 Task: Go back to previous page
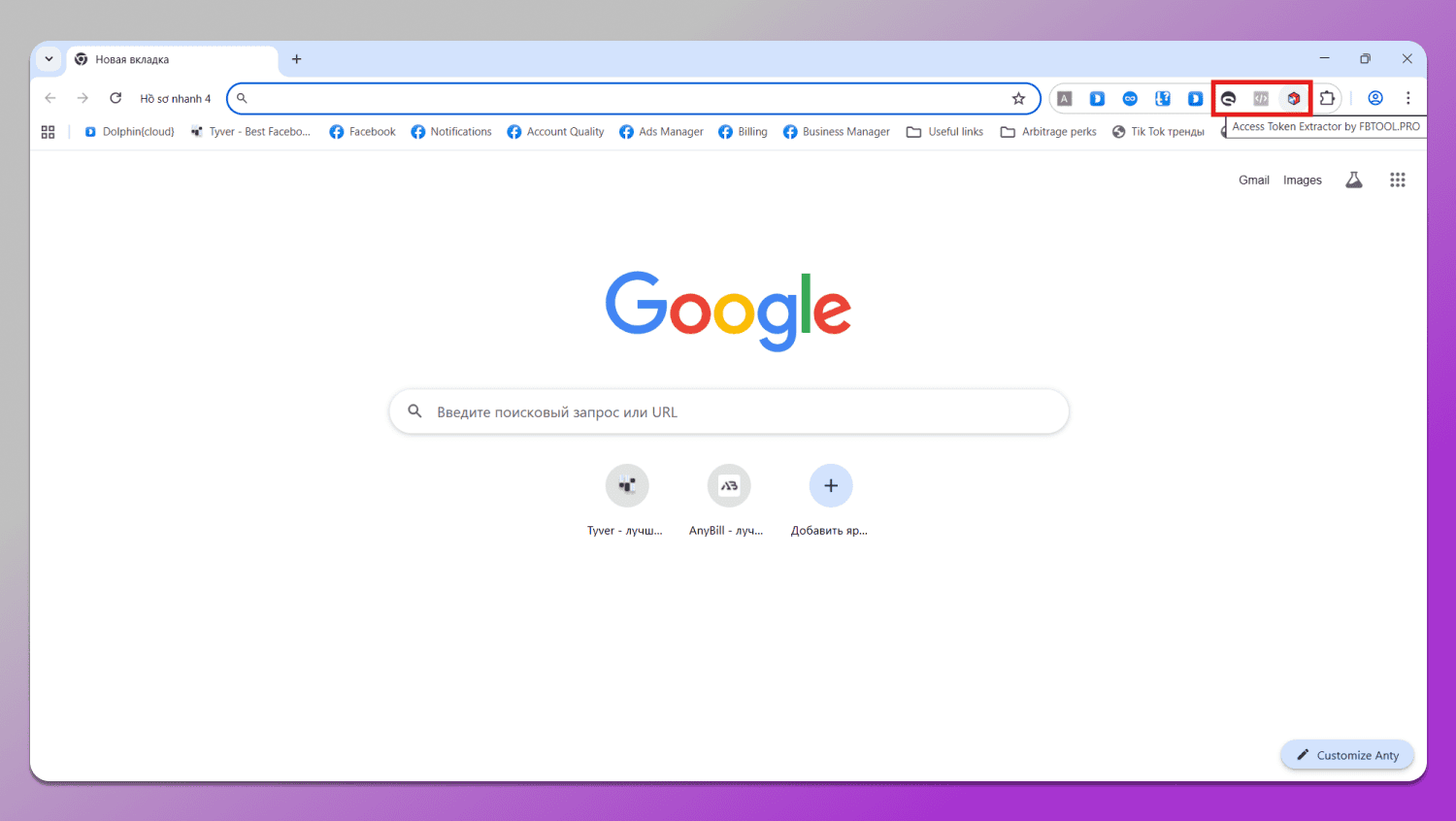click(50, 98)
